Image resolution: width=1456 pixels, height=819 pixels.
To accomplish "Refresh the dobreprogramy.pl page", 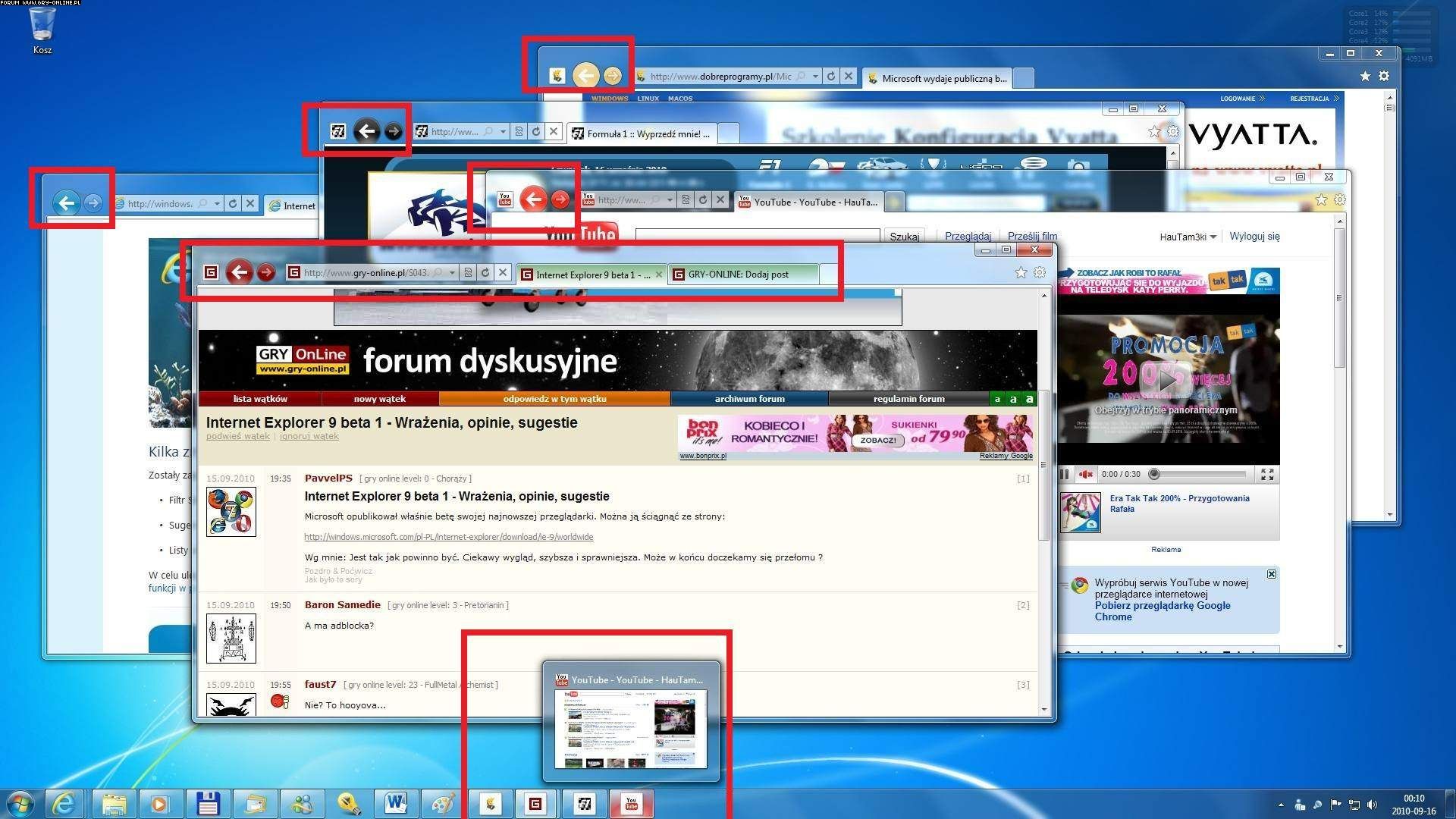I will point(831,77).
